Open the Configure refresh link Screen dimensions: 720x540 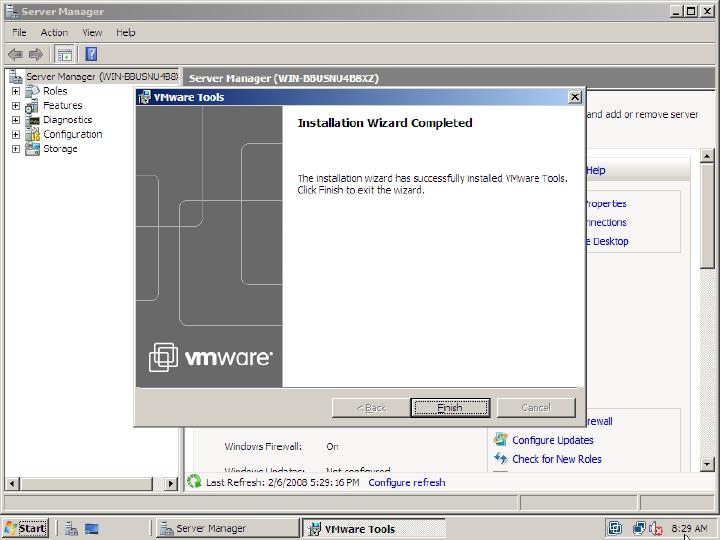click(x=406, y=483)
